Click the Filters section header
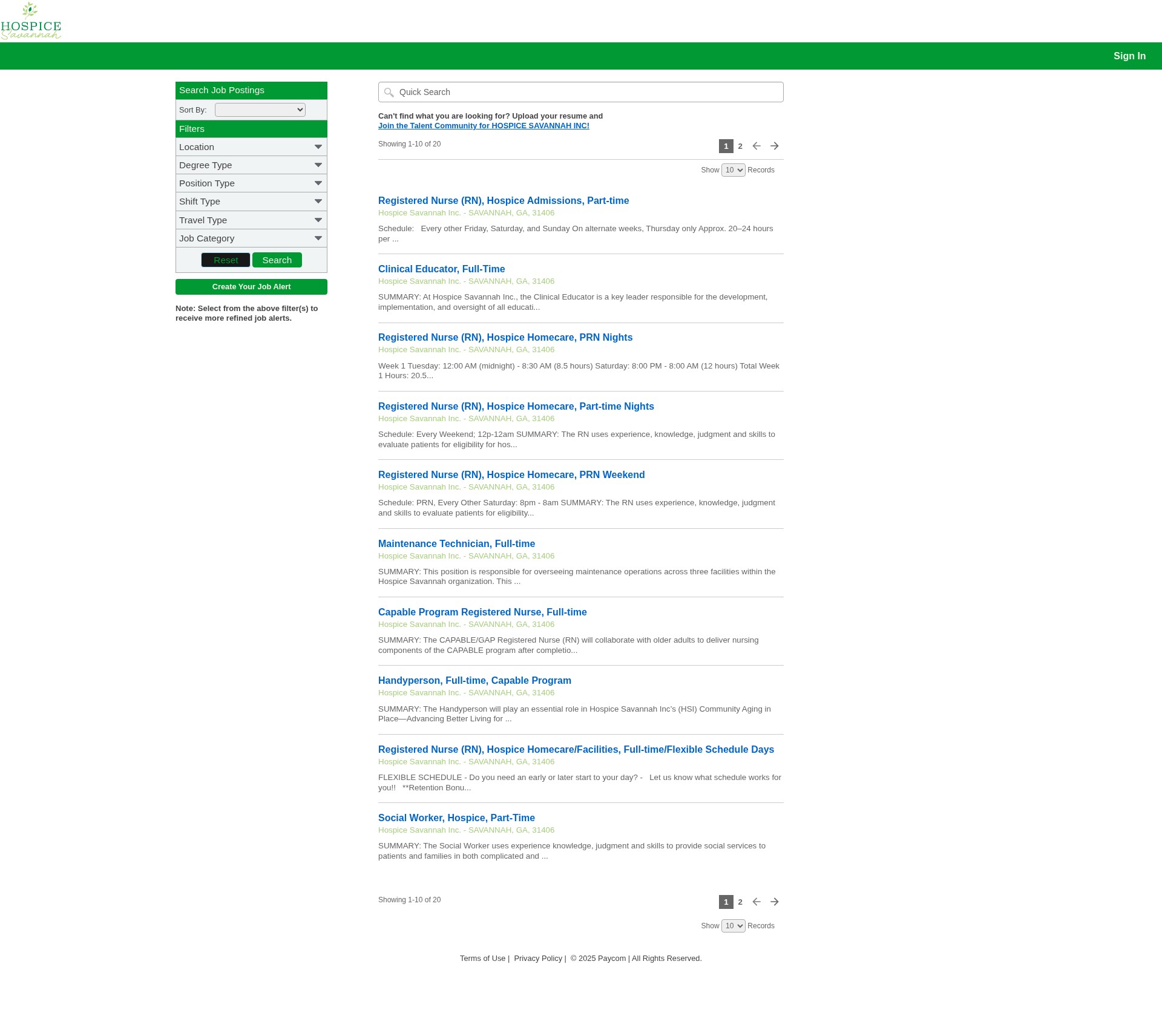Image resolution: width=1162 pixels, height=1036 pixels. click(x=251, y=129)
